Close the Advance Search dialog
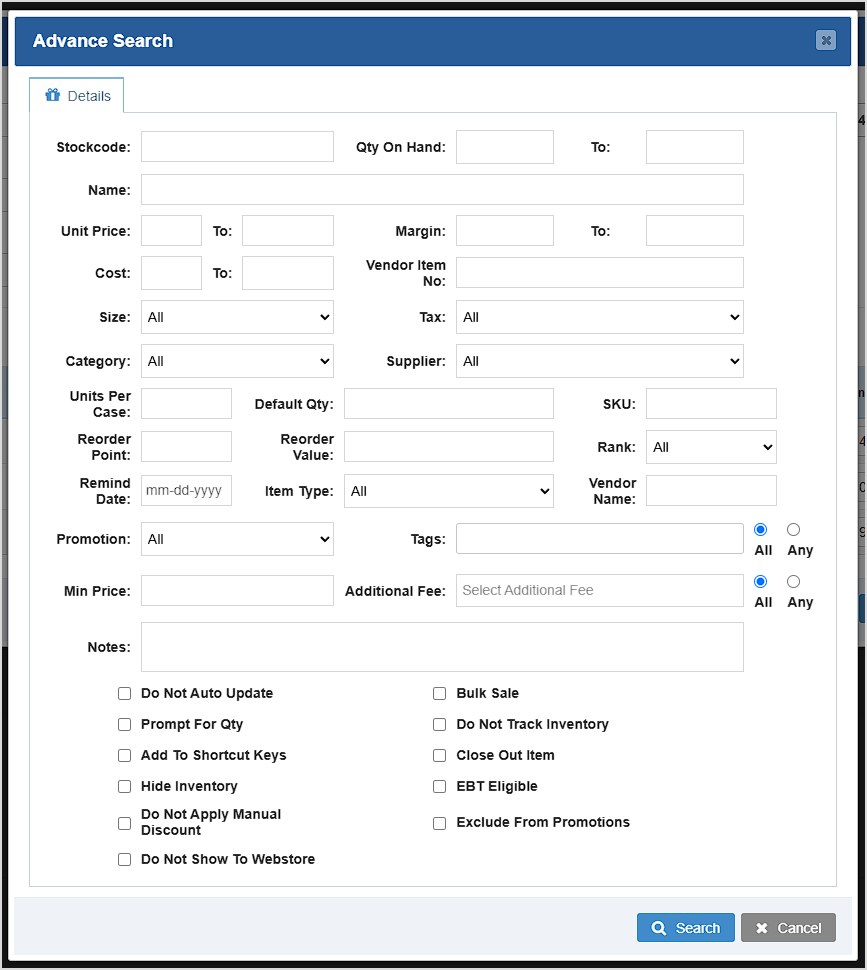 click(x=825, y=40)
